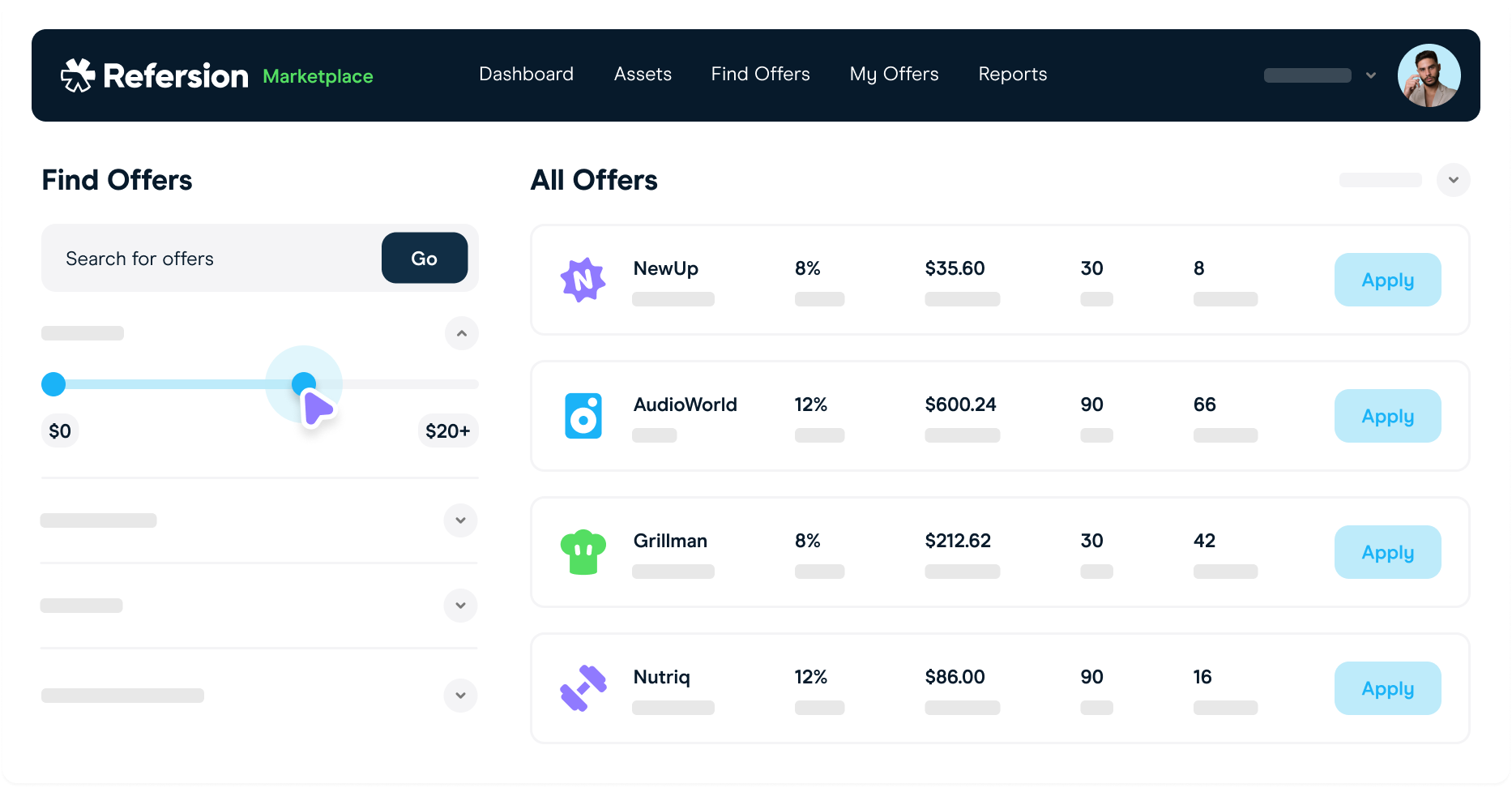Click the $600.24 value in AudioWorld row
This screenshot has width=1512, height=788.
(960, 405)
